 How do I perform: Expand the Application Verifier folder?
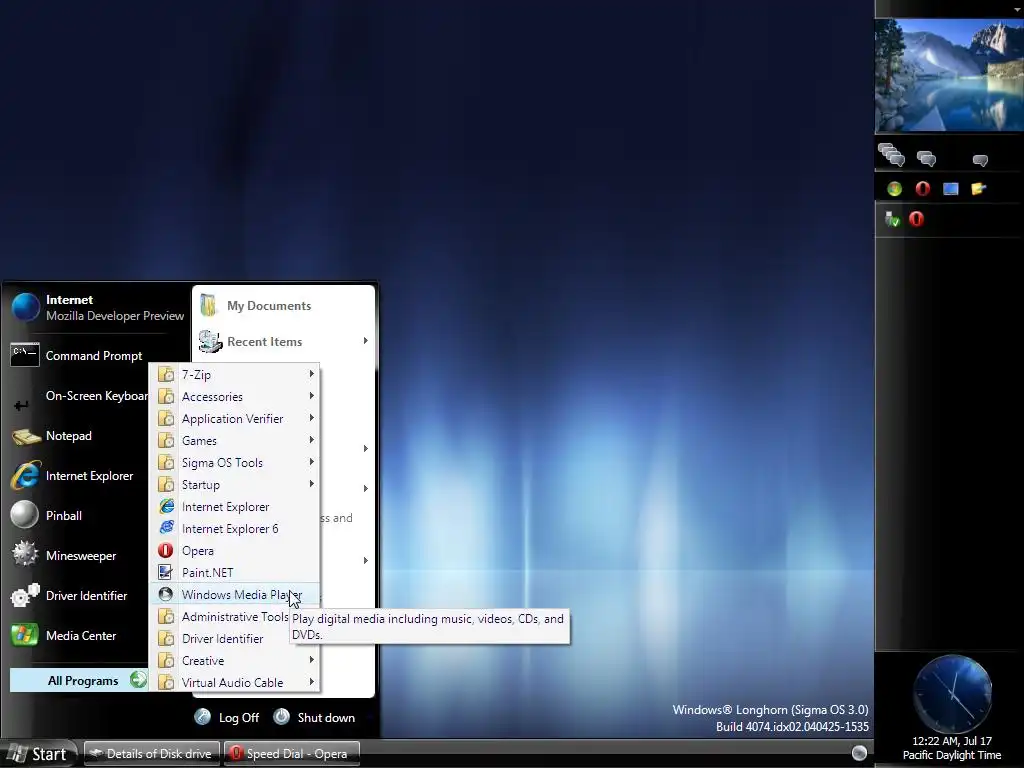click(x=235, y=419)
